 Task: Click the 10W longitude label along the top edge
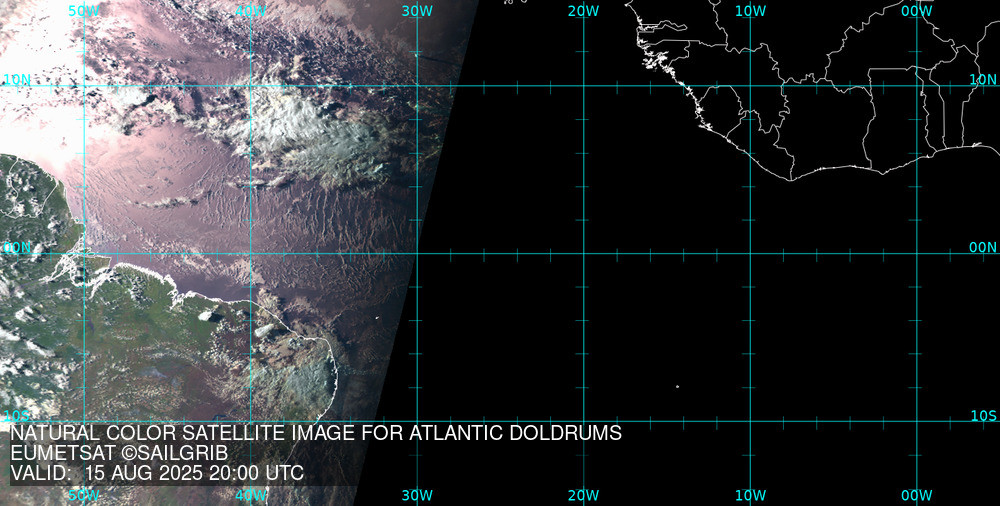click(751, 11)
